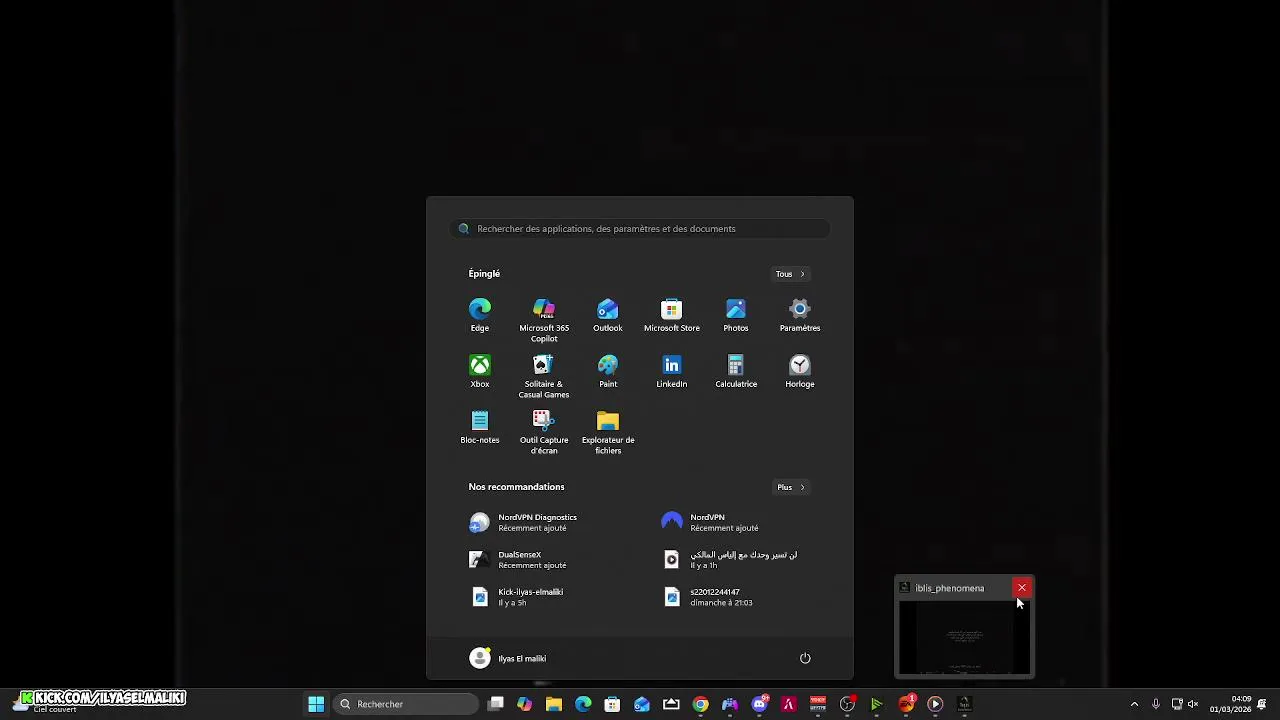
Task: Select the iblis_phenomena window preview
Action: (x=964, y=637)
